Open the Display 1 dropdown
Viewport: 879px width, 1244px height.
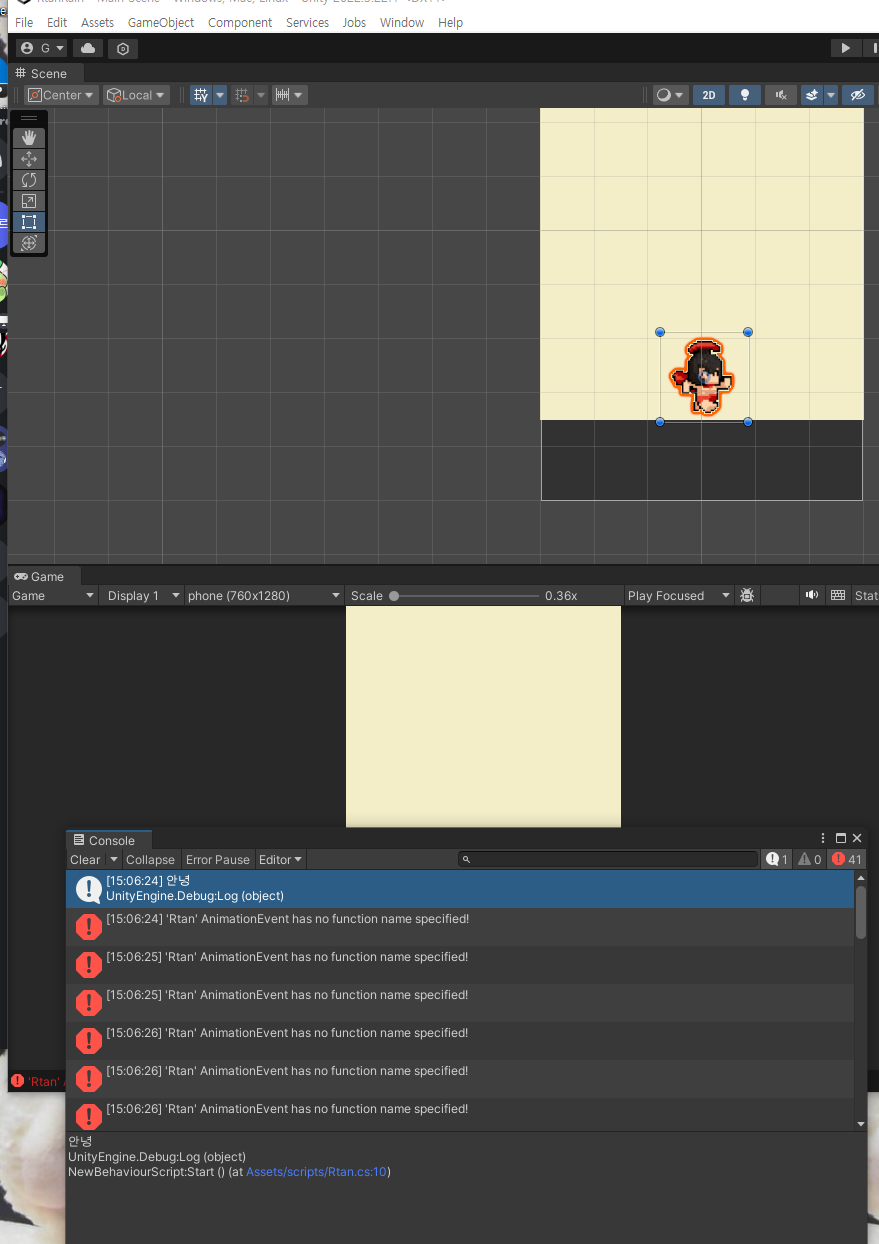[143, 595]
